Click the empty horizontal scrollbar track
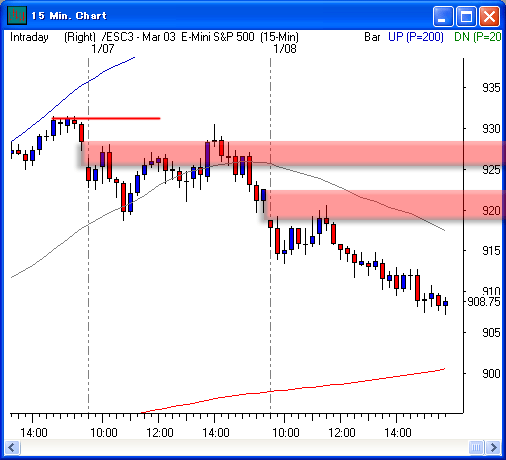The height and width of the screenshot is (460, 506). point(244,447)
